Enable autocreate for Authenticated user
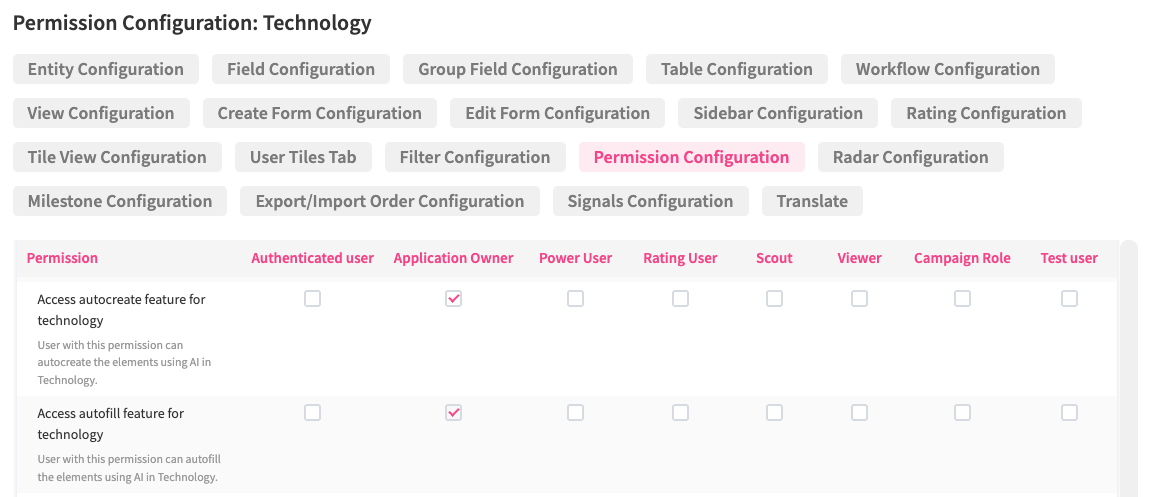Viewport: 1151px width, 497px height. [313, 298]
